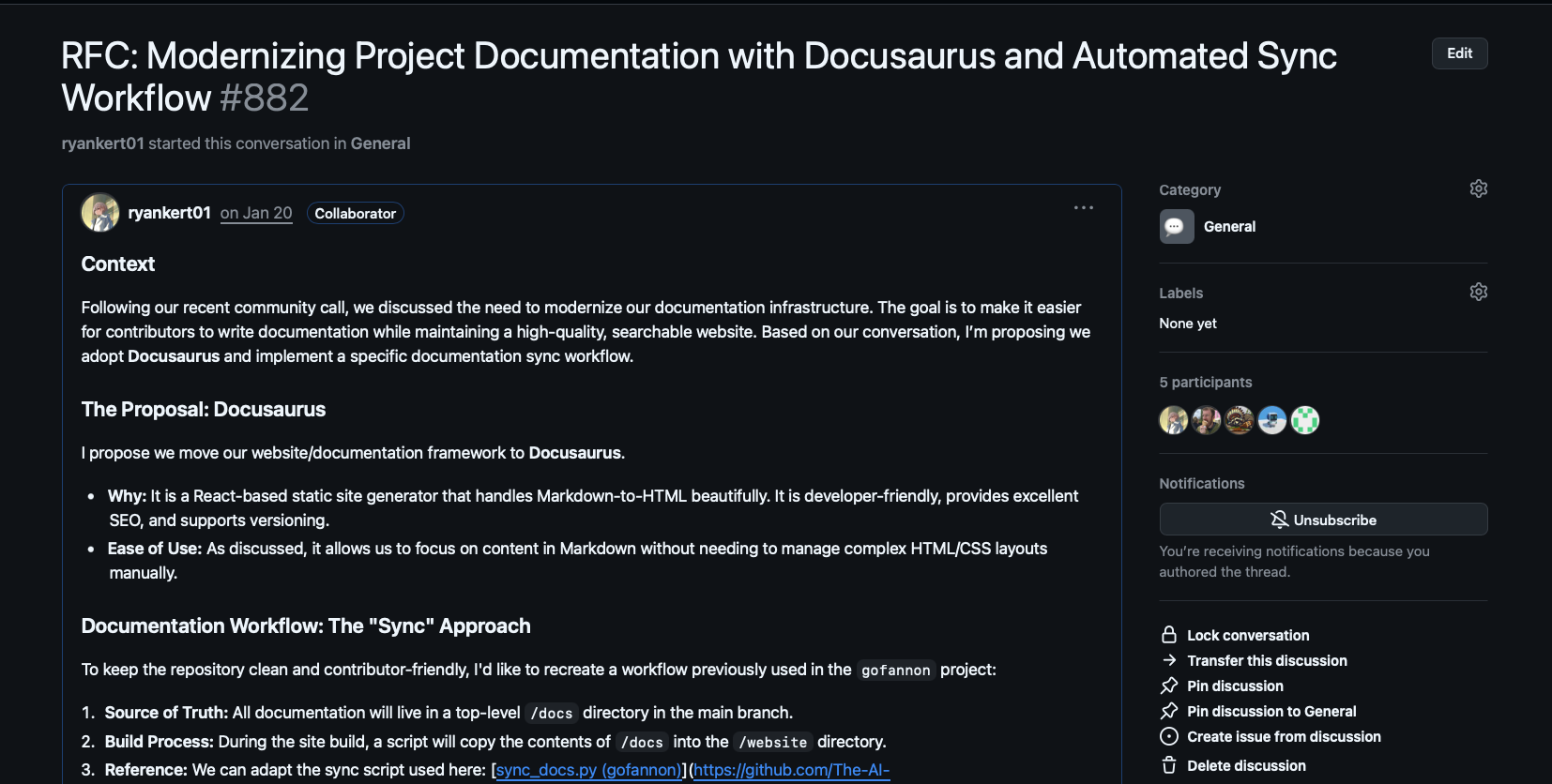Click the Collaborator badge

[x=355, y=213]
